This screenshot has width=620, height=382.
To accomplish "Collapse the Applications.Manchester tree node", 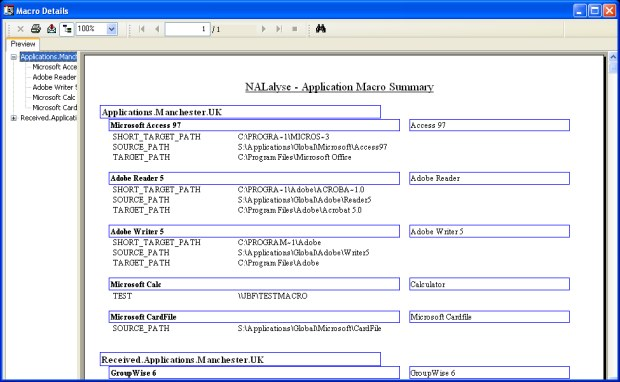I will (x=14, y=57).
